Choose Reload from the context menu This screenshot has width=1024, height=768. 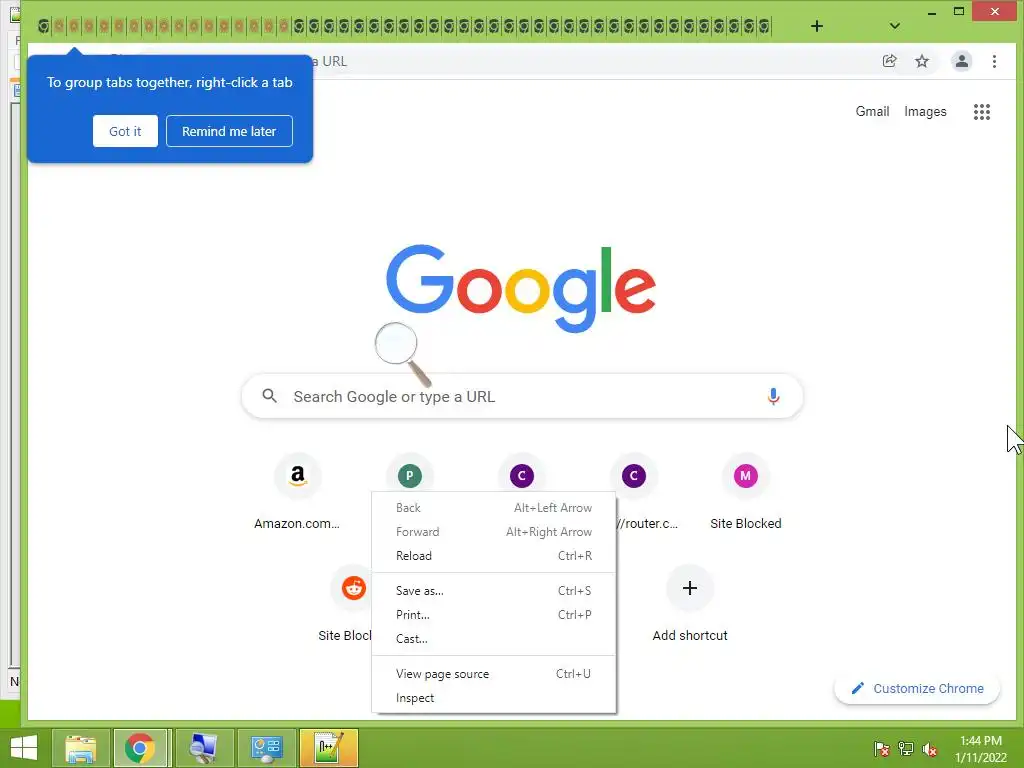494,556
